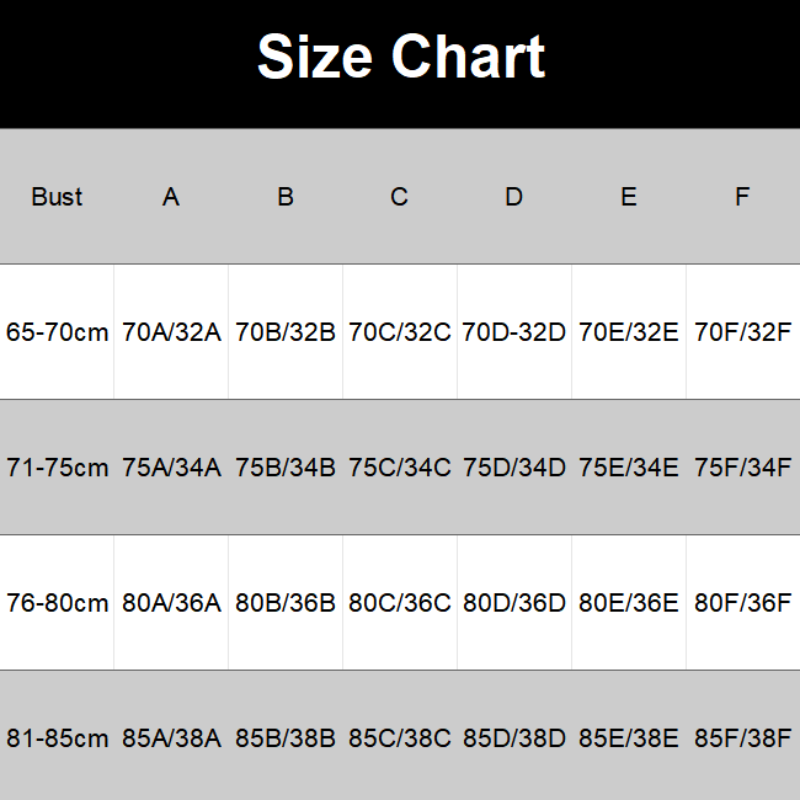
Task: Click the C cup column header
Action: [399, 197]
